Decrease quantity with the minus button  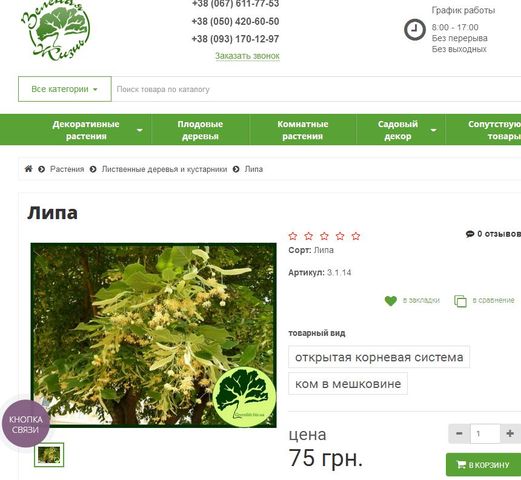tap(459, 433)
